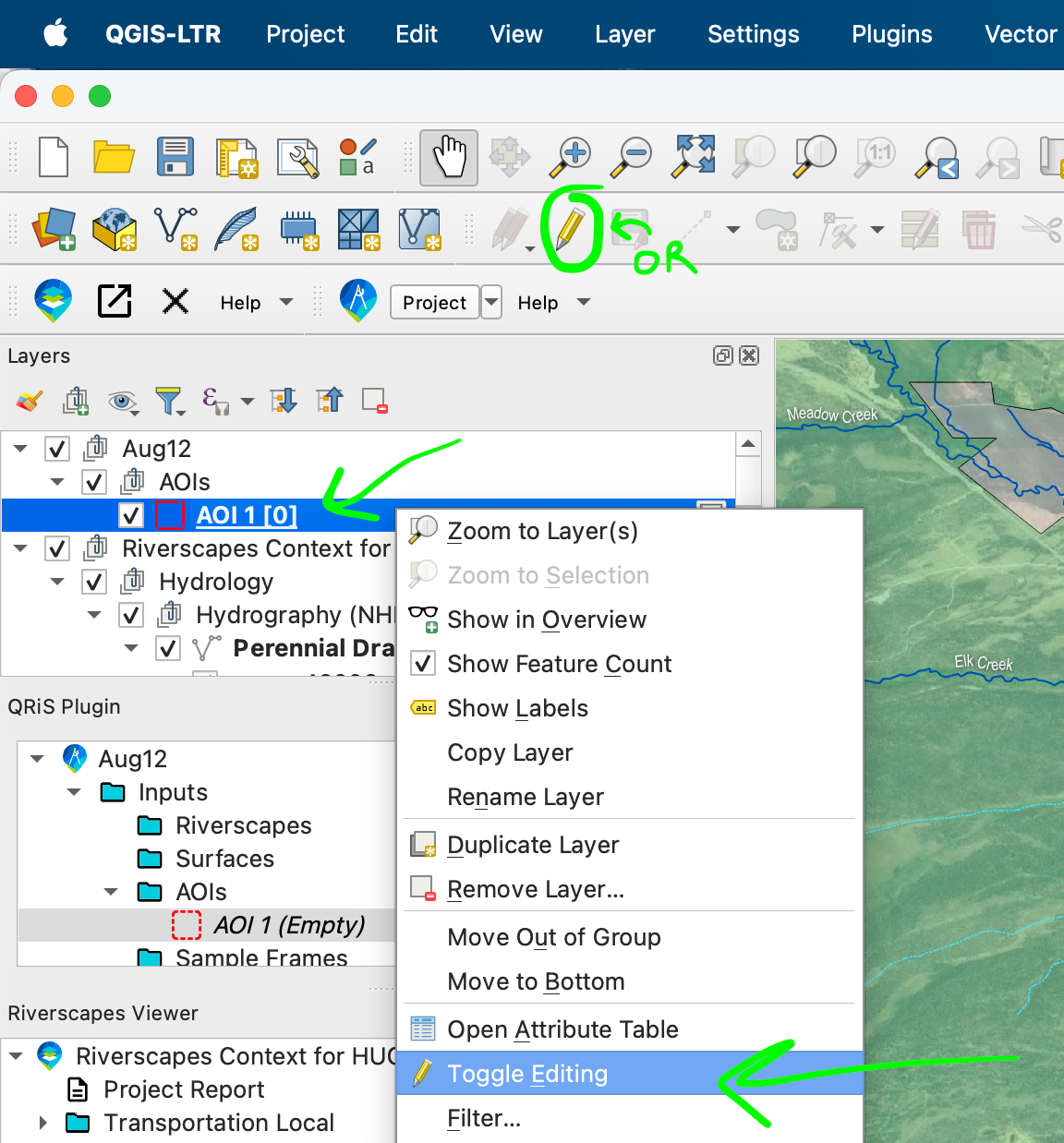Click Help button in QRiS toolbar
1064x1143 pixels.
(x=538, y=302)
